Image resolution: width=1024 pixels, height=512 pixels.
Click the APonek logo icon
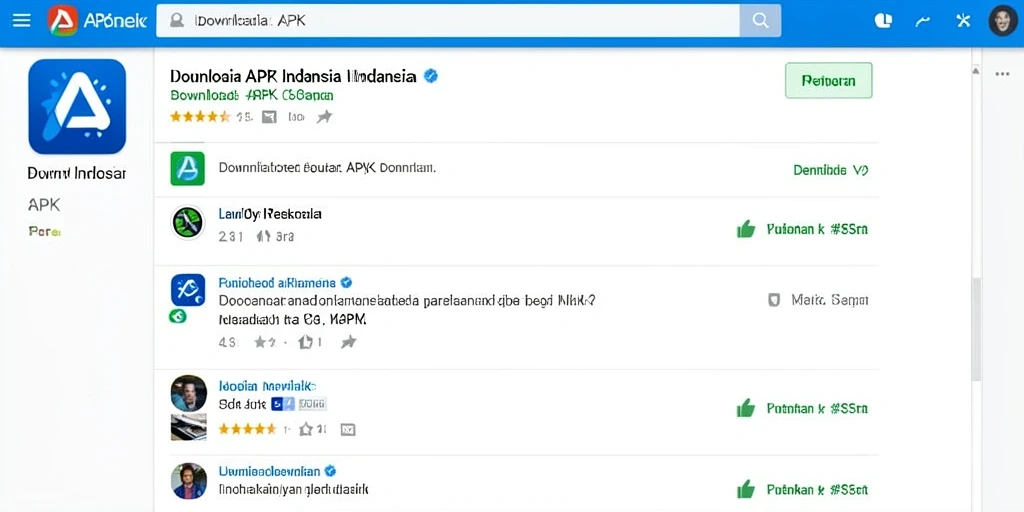pyautogui.click(x=63, y=20)
